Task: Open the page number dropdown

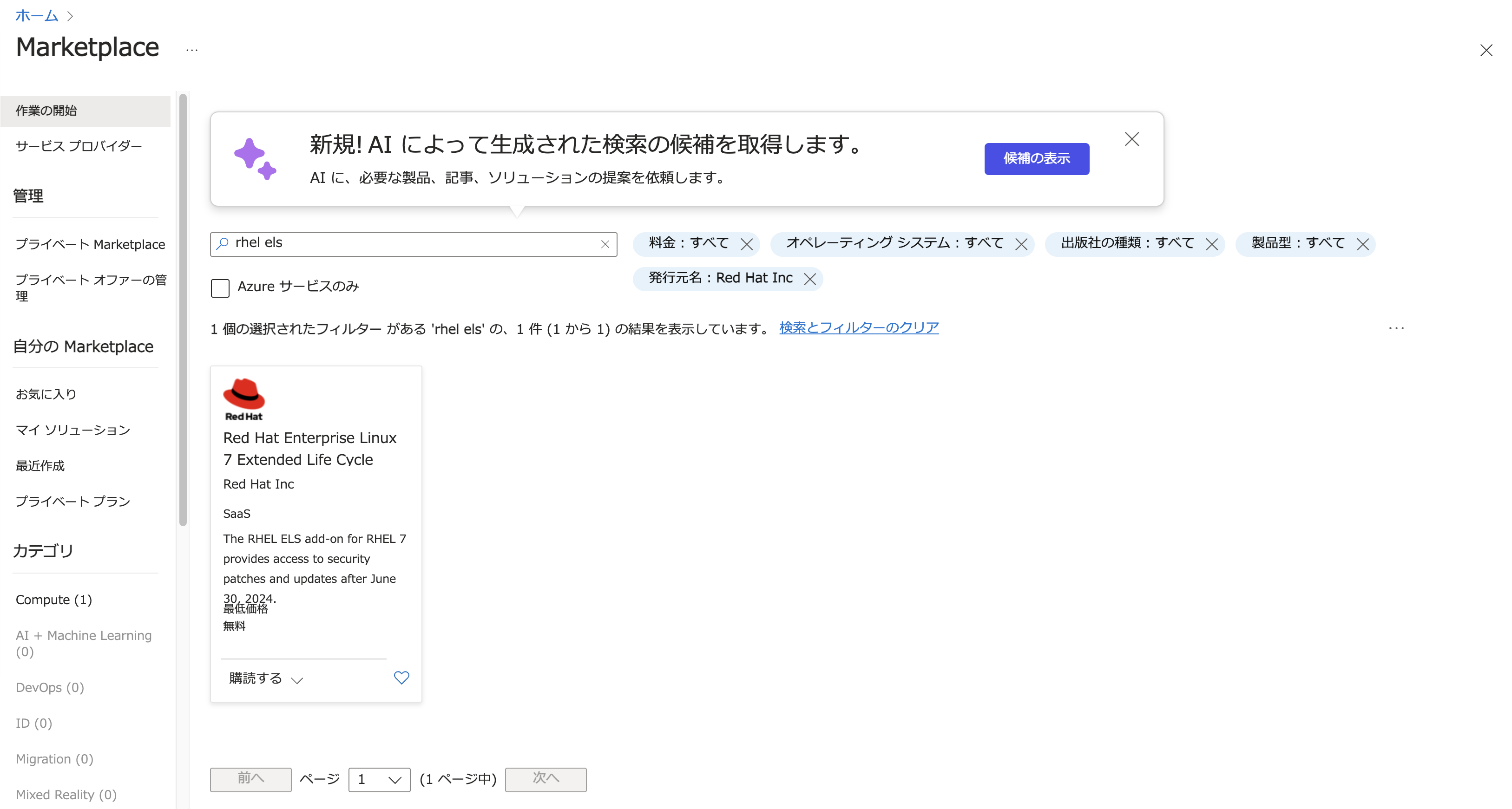Action: [x=379, y=780]
